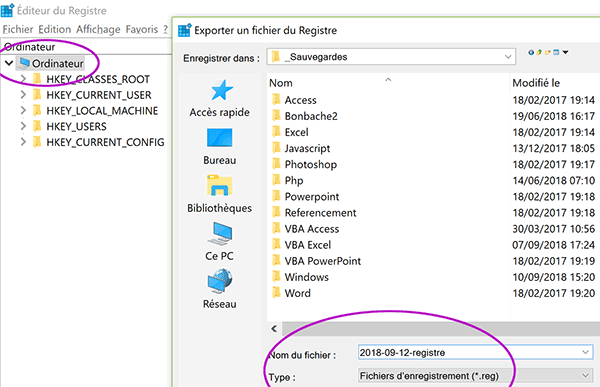Image resolution: width=600 pixels, height=387 pixels.
Task: Open the Nom du fichier dropdown arrow
Action: click(x=585, y=352)
